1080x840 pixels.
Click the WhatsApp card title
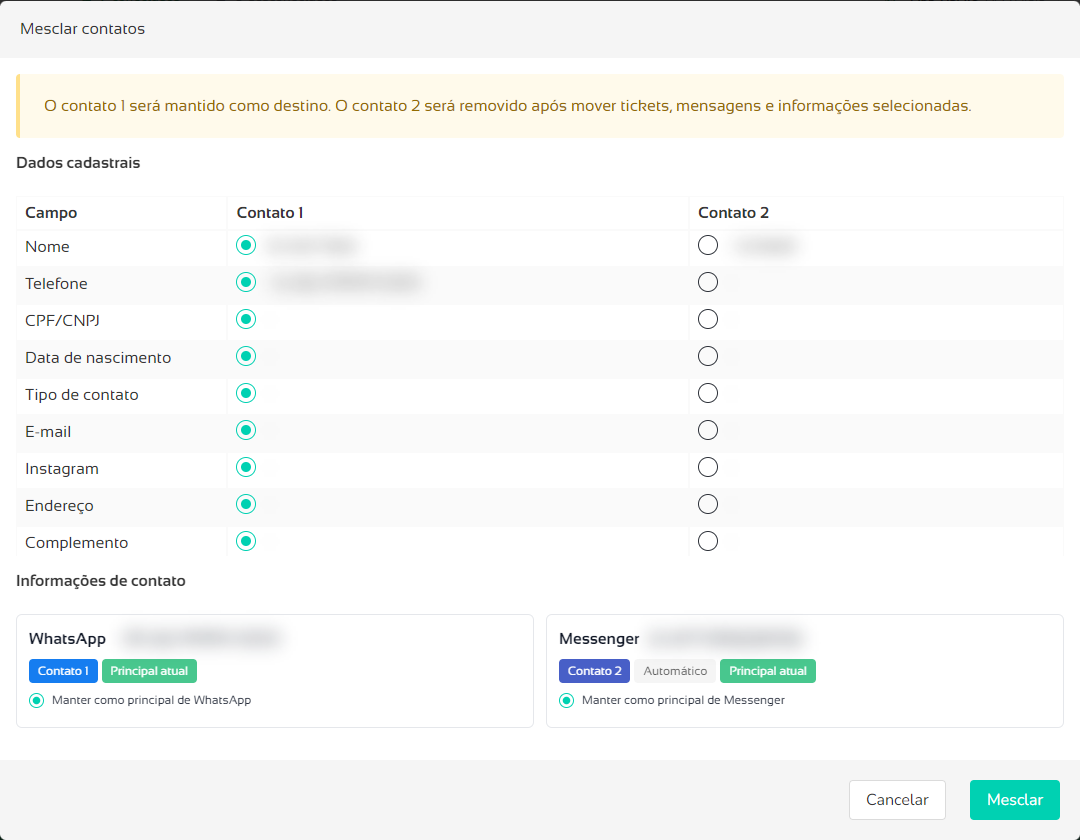click(68, 639)
